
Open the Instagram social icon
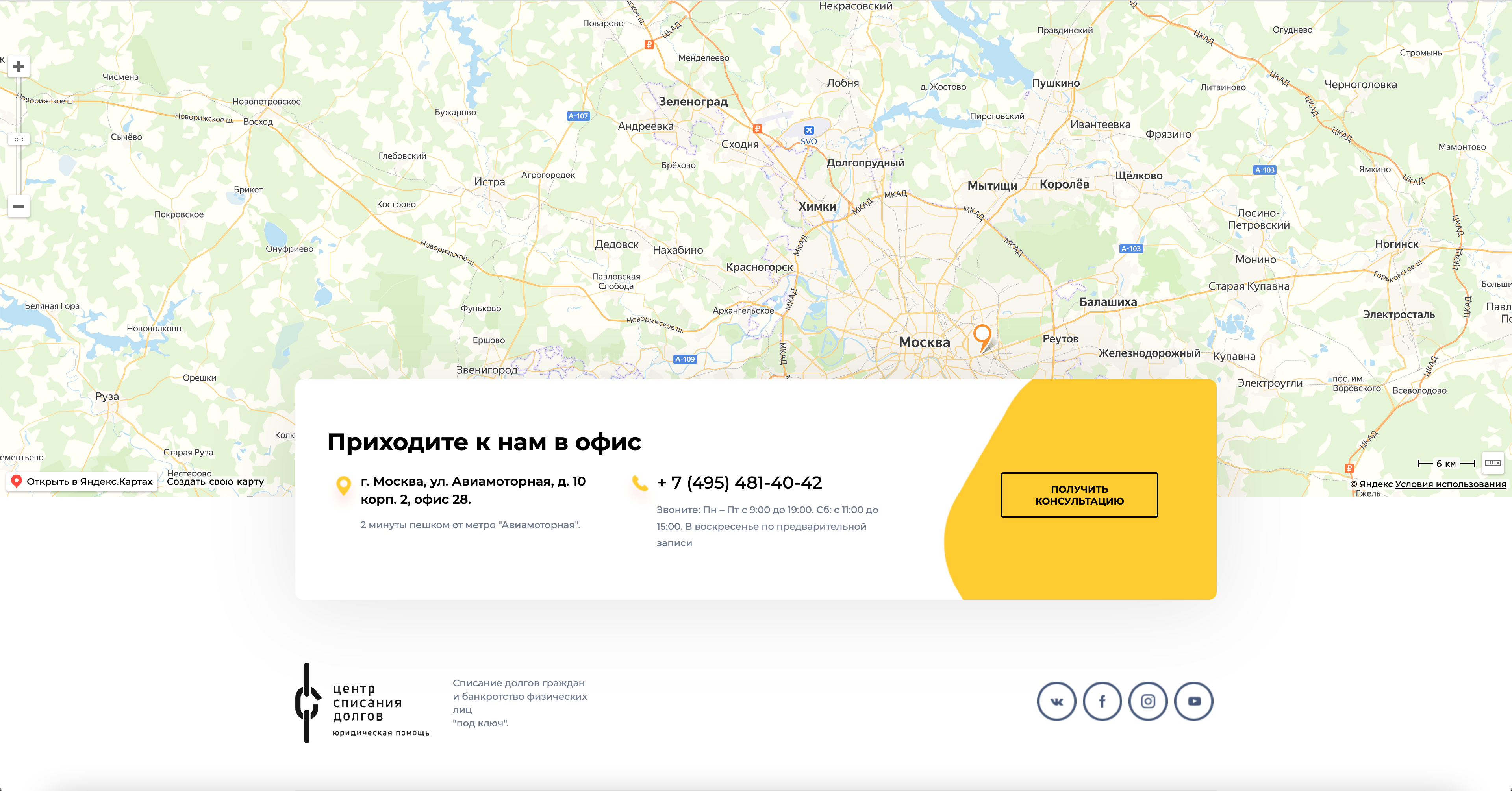click(x=1148, y=701)
